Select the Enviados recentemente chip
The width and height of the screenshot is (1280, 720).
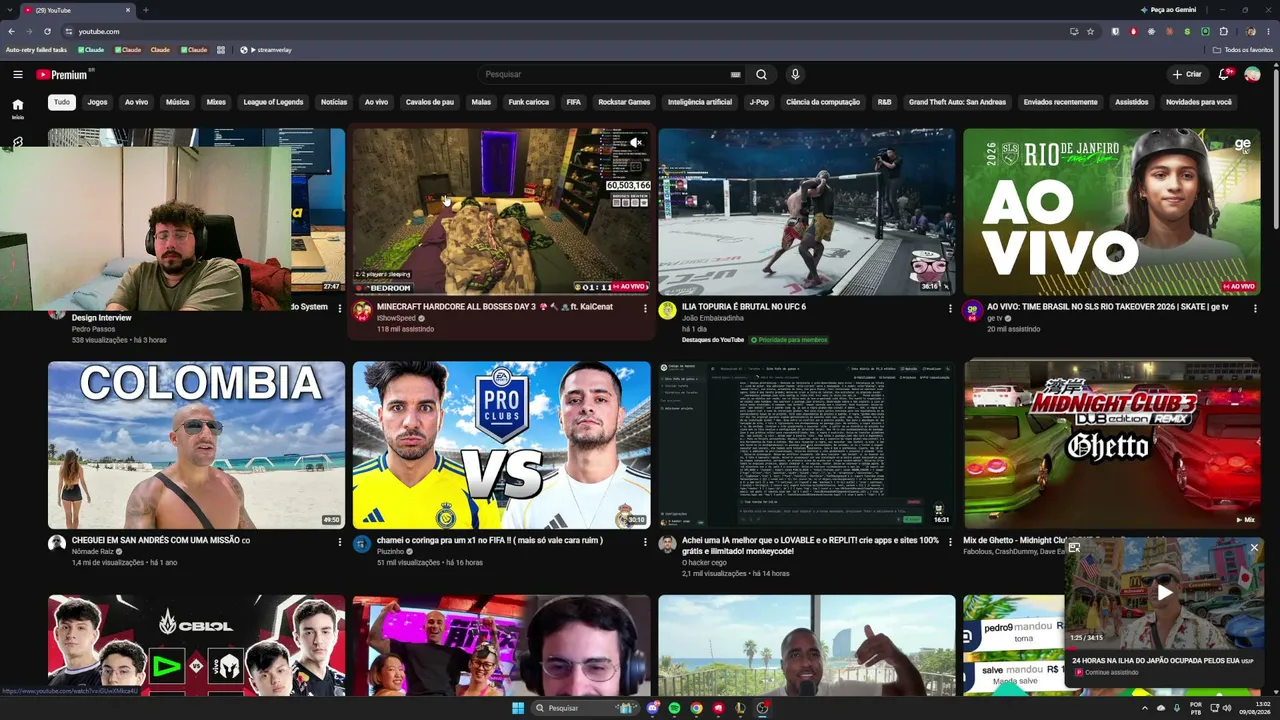pyautogui.click(x=1060, y=102)
